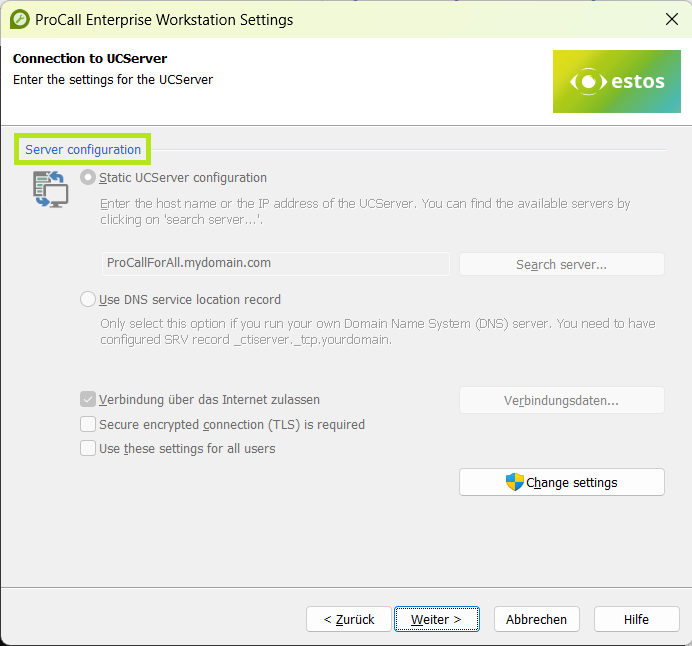Click the window title text
This screenshot has height=646, width=692.
pyautogui.click(x=164, y=19)
